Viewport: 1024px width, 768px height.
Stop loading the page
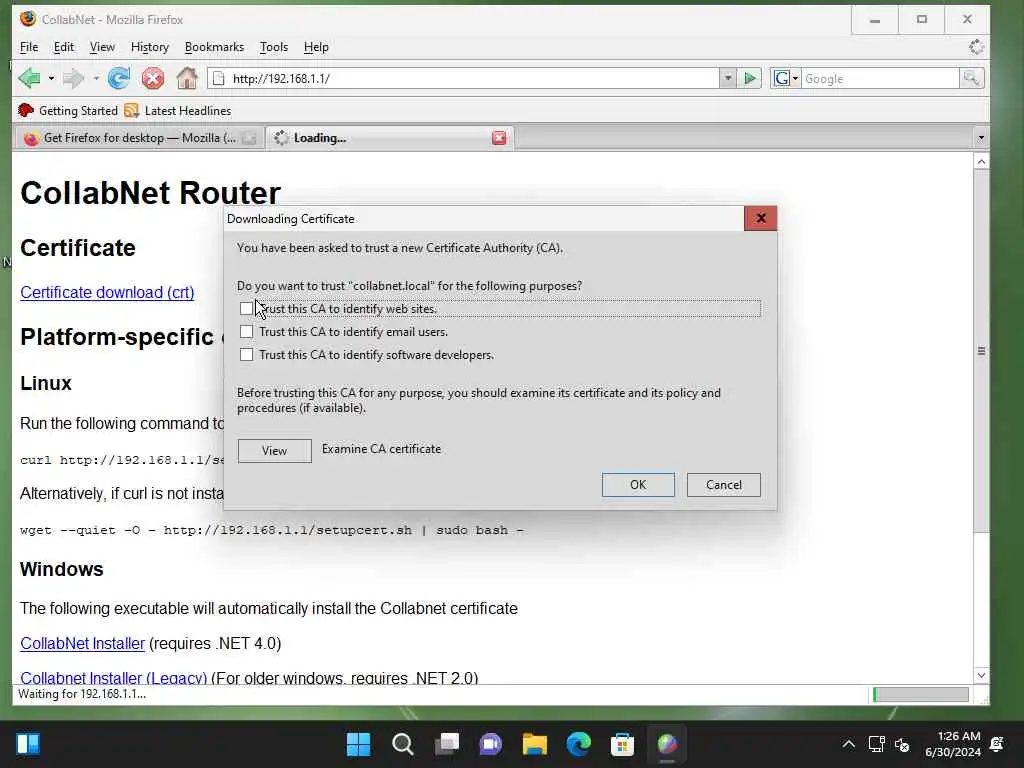(x=153, y=78)
